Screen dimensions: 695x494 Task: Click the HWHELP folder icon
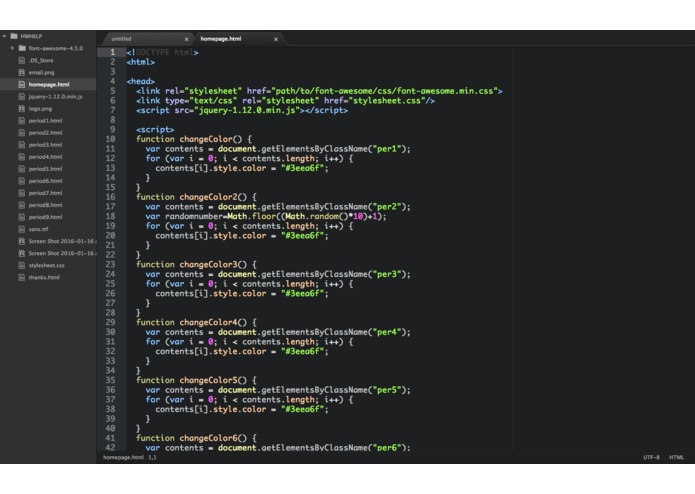[x=14, y=36]
